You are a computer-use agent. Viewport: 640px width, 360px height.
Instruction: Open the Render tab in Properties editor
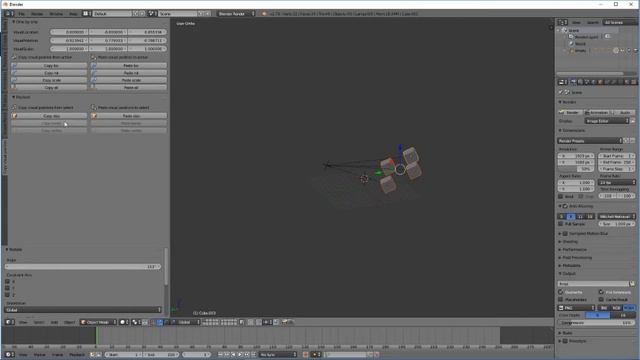click(573, 82)
